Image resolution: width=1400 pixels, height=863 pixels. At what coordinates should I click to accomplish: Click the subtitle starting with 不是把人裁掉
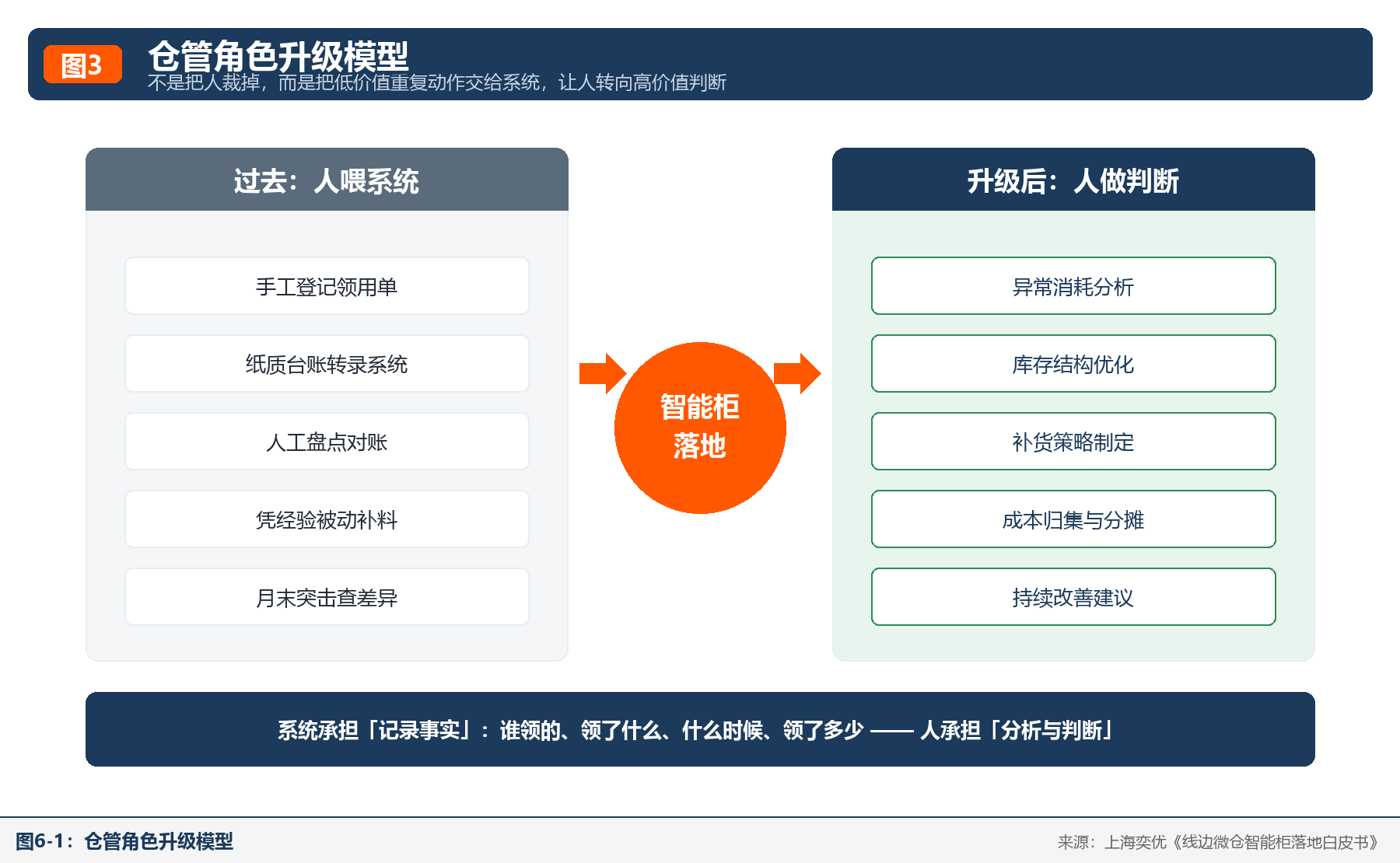[437, 82]
